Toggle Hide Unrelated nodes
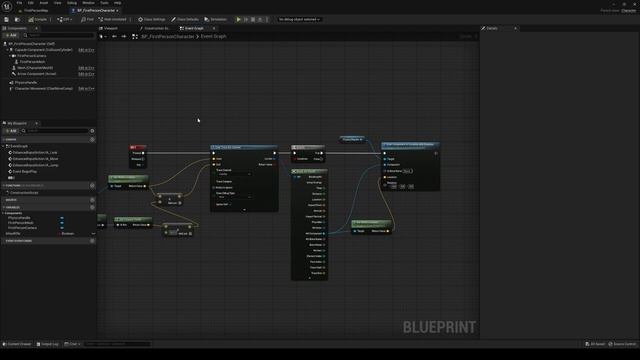The image size is (640, 360). [112, 19]
